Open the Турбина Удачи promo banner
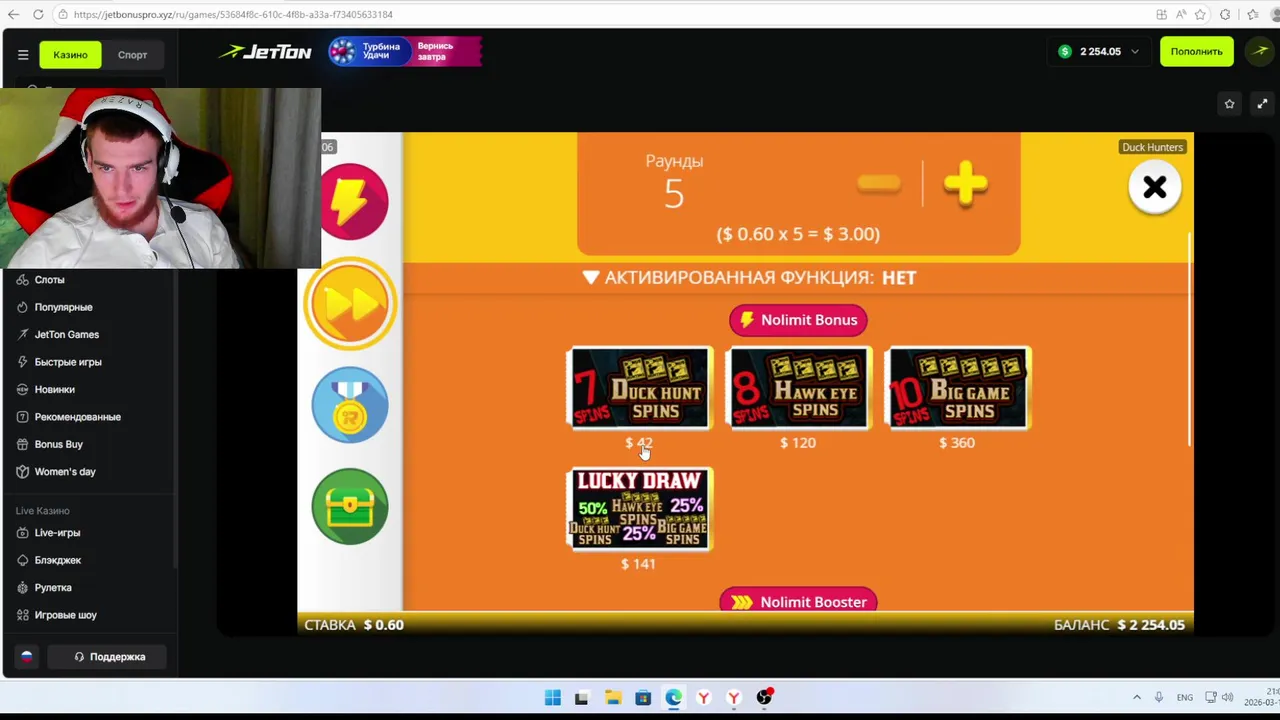Image resolution: width=1280 pixels, height=720 pixels. click(x=405, y=51)
